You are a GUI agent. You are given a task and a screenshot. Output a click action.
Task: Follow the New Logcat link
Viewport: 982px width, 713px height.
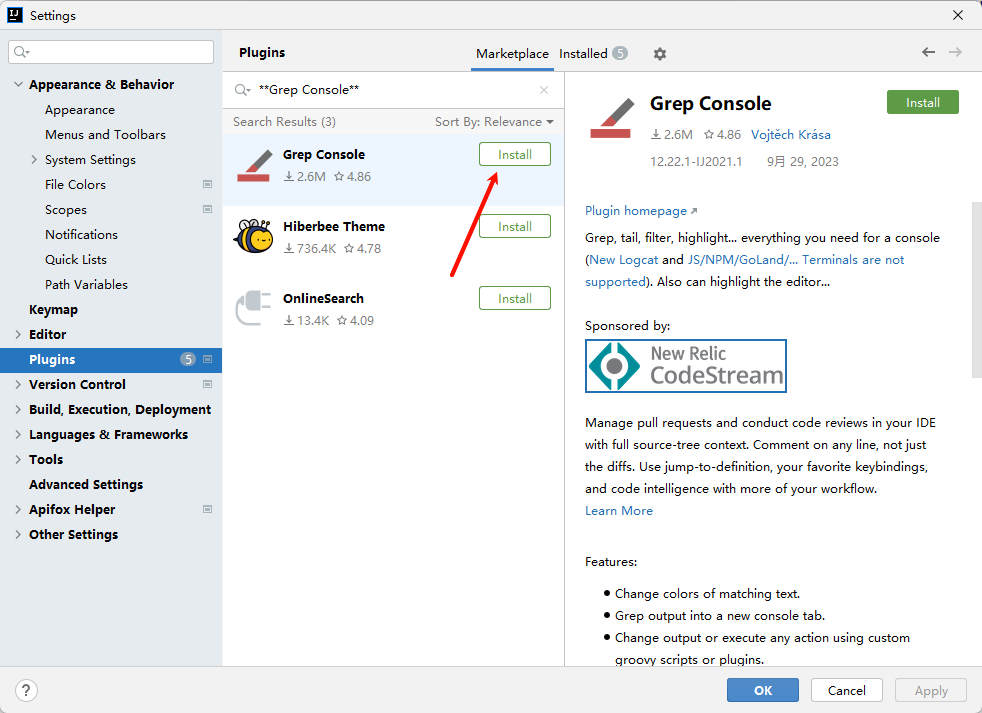click(624, 259)
